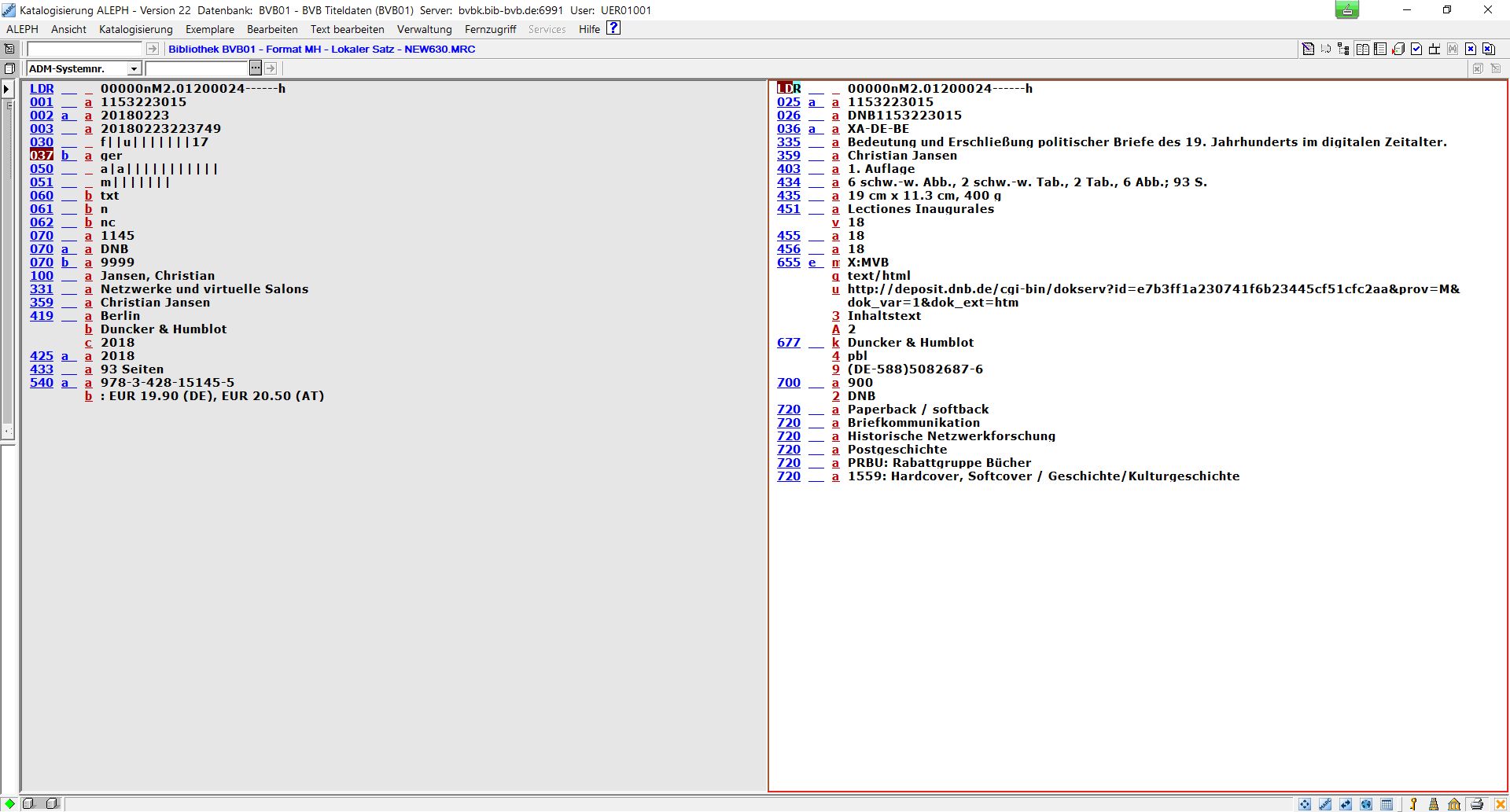1510x812 pixels.
Task: Click the check record checkmark icon
Action: click(x=1416, y=49)
